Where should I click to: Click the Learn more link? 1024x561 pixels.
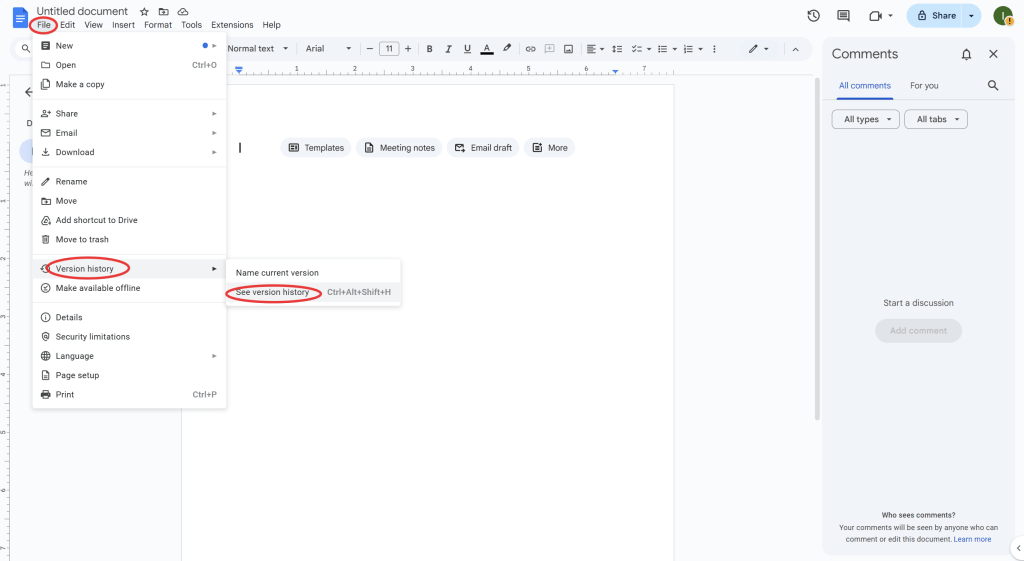(x=972, y=539)
